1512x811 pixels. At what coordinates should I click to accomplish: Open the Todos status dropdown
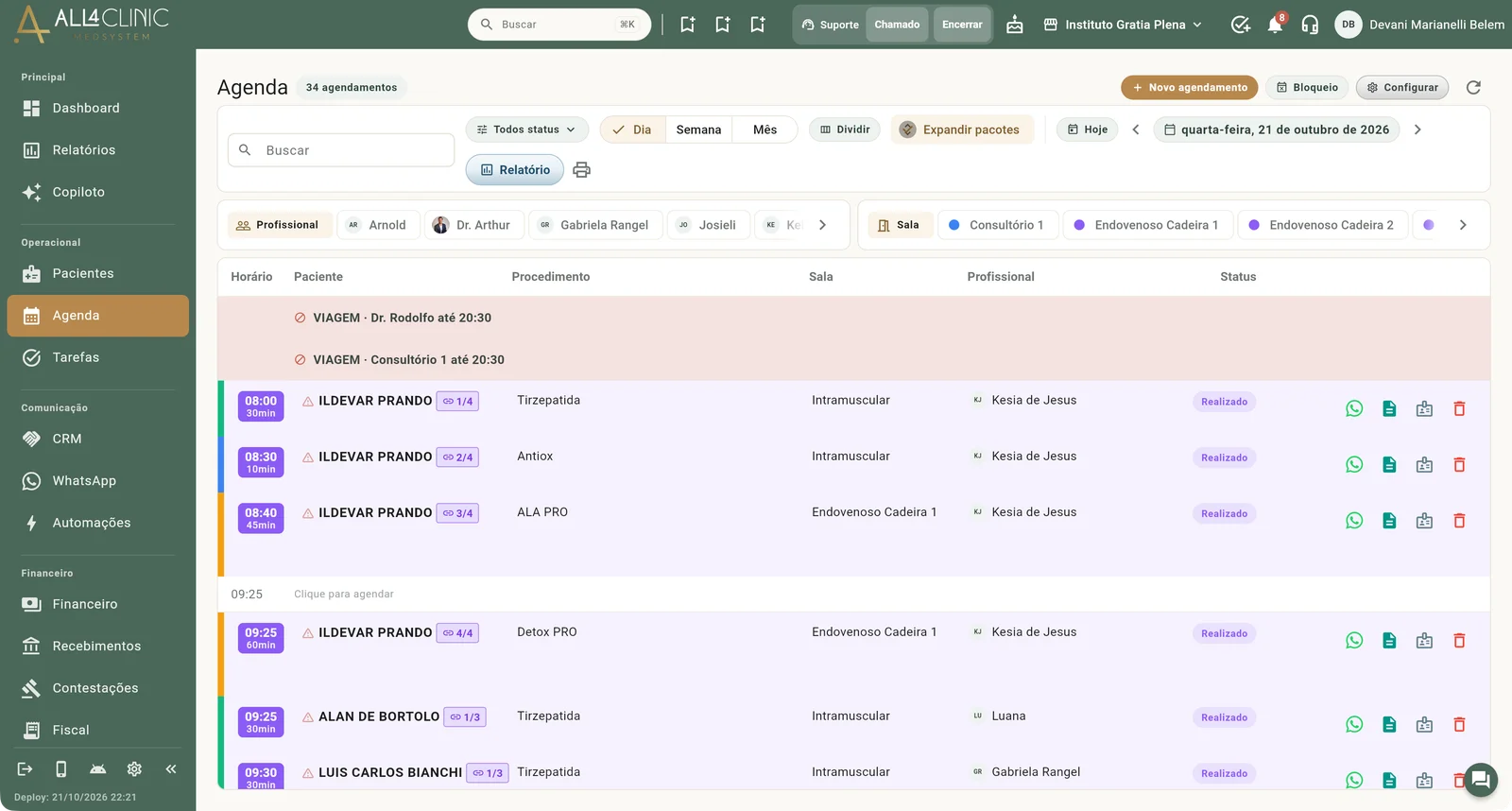pos(526,129)
